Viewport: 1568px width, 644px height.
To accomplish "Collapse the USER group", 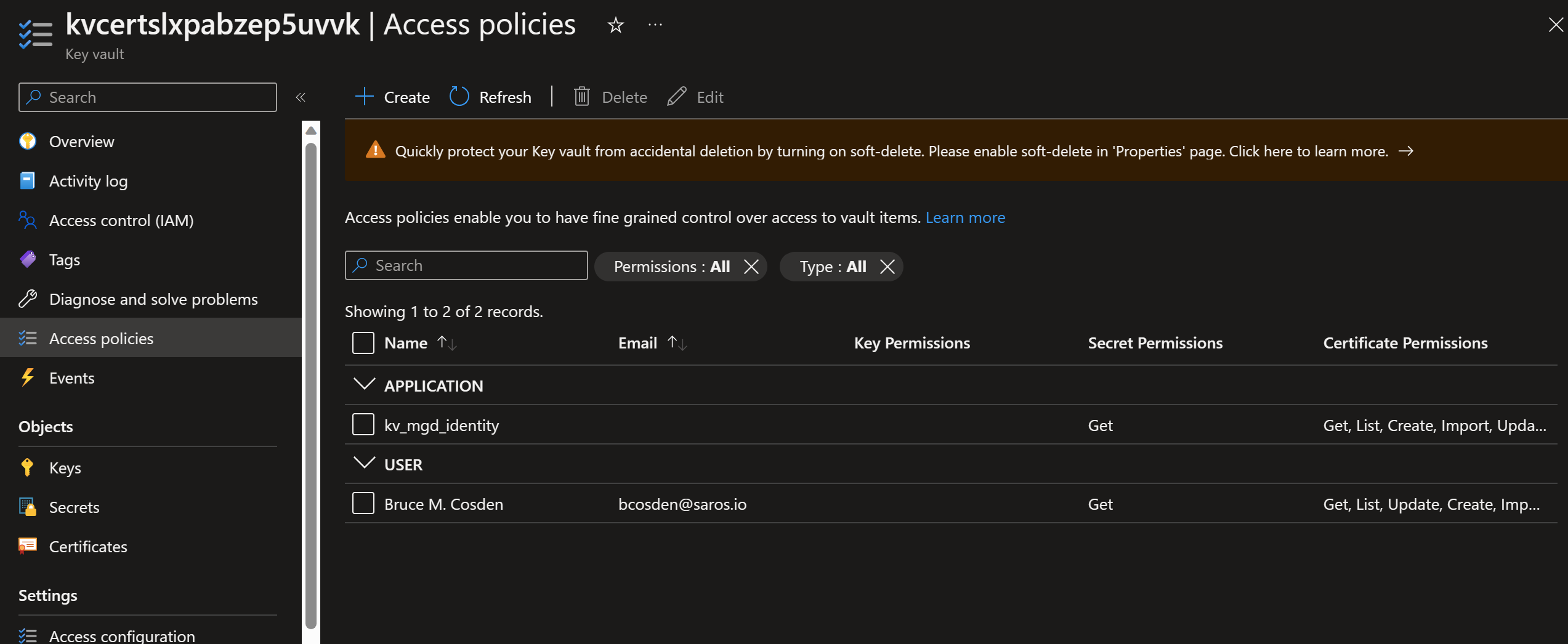I will pos(365,462).
